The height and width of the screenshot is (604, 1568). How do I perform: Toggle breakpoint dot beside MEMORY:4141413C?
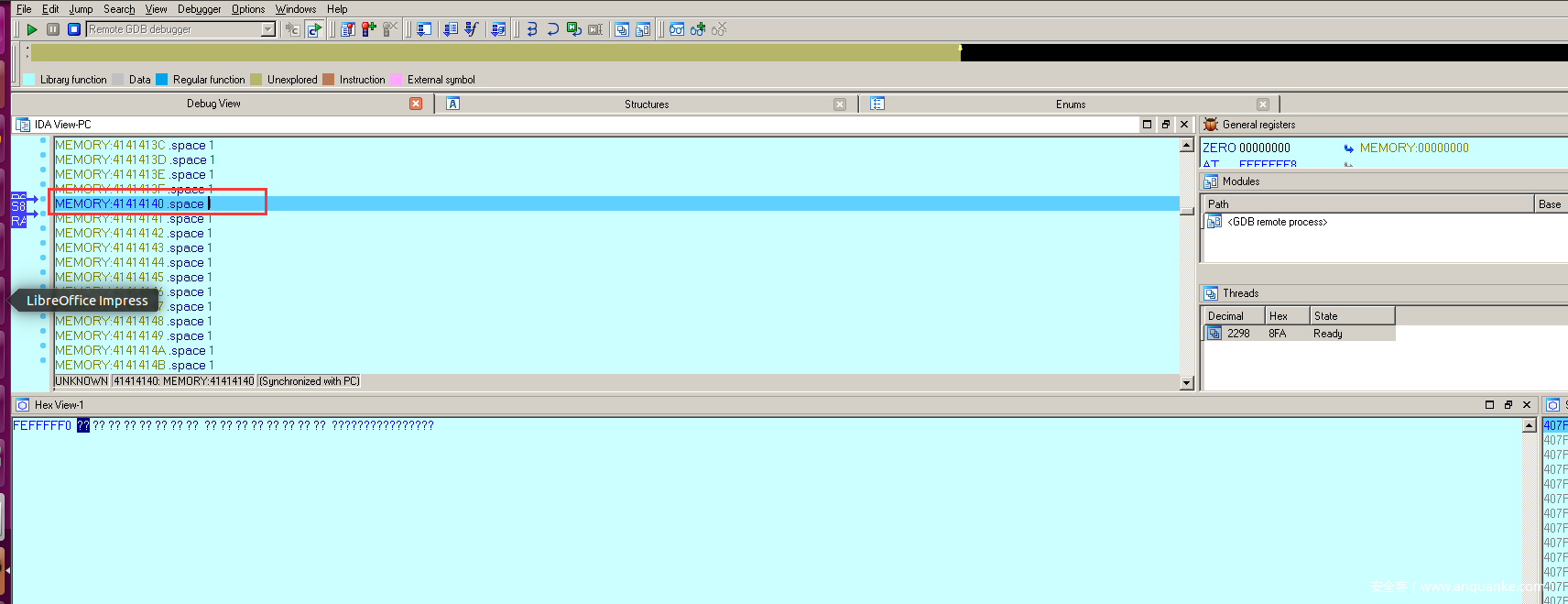pos(43,141)
